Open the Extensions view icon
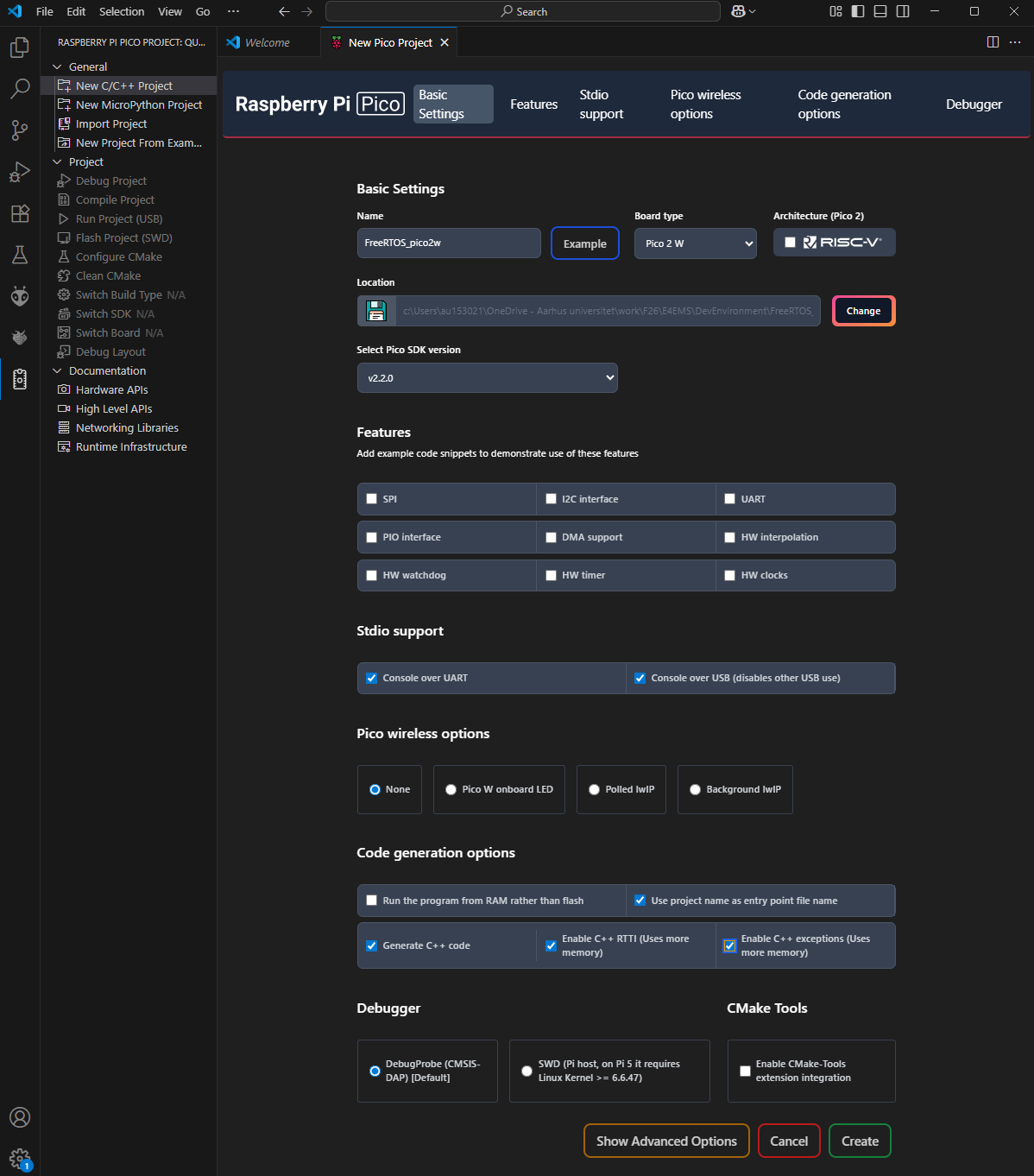Image resolution: width=1034 pixels, height=1176 pixels. [x=20, y=213]
